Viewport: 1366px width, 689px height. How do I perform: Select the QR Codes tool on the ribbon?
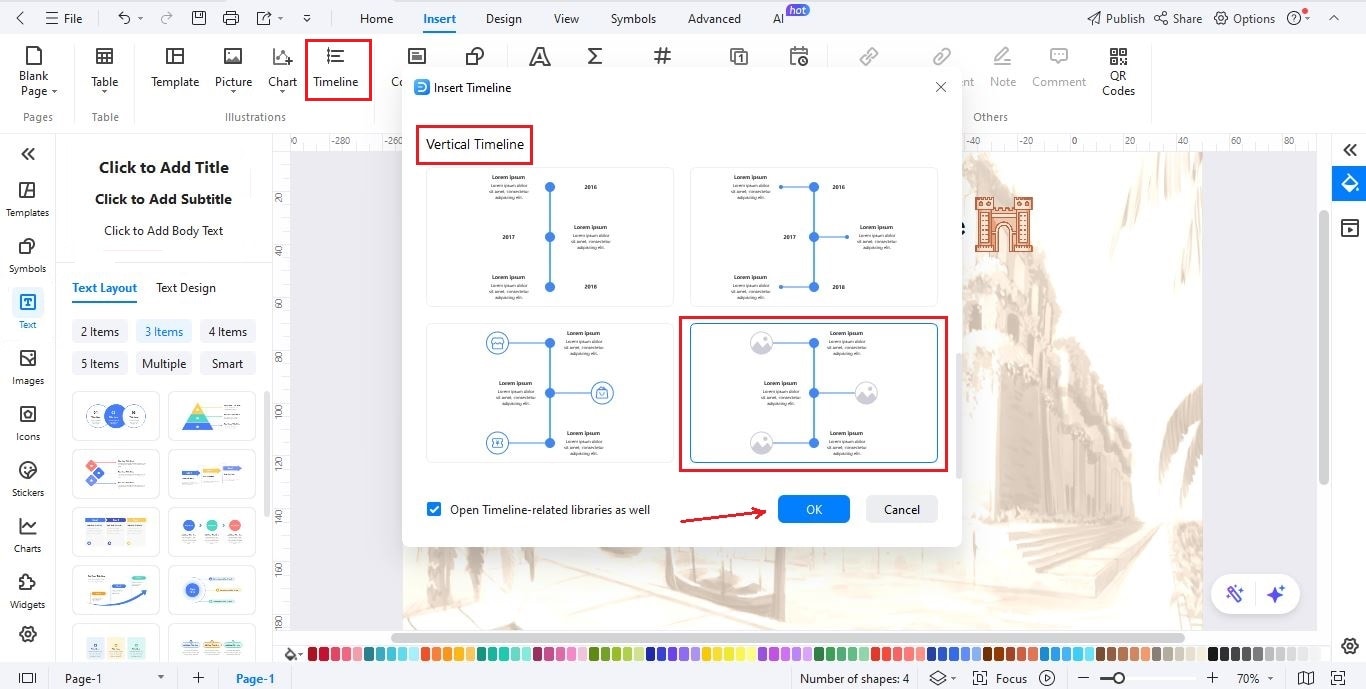pyautogui.click(x=1117, y=68)
